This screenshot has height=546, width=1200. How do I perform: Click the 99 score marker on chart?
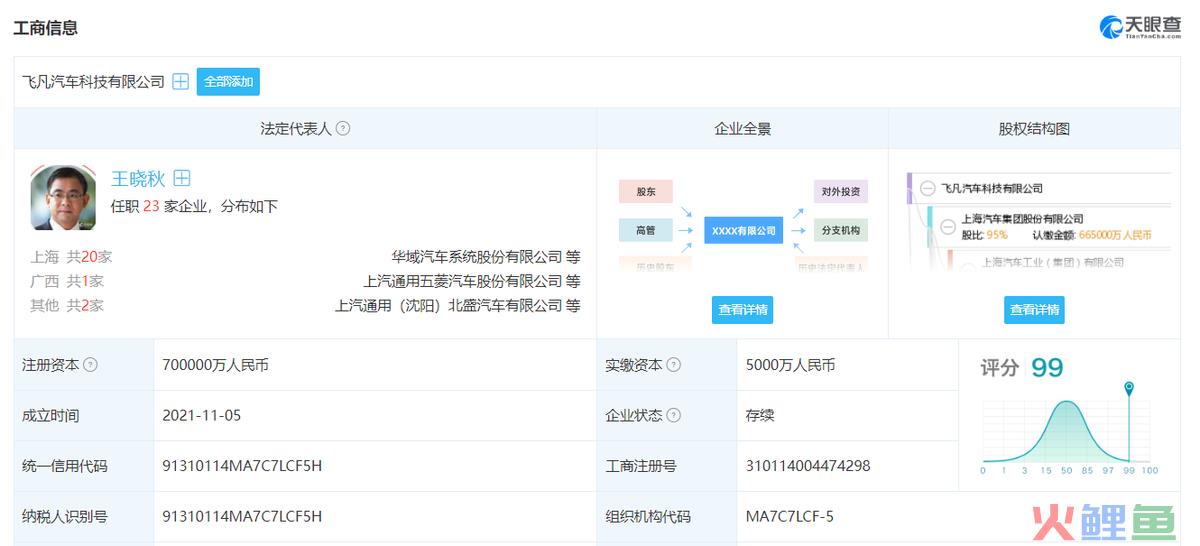coord(1129,387)
